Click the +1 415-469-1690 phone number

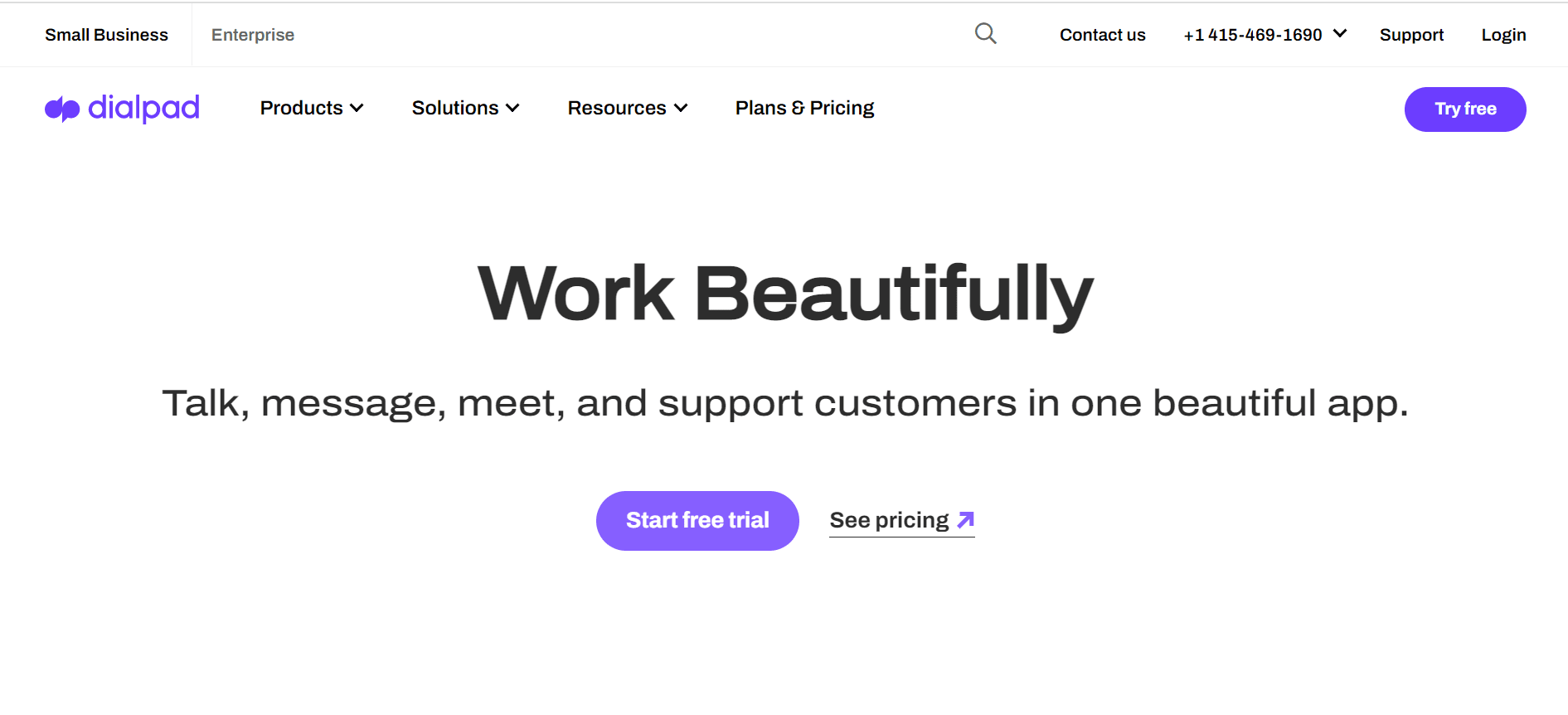point(1252,35)
